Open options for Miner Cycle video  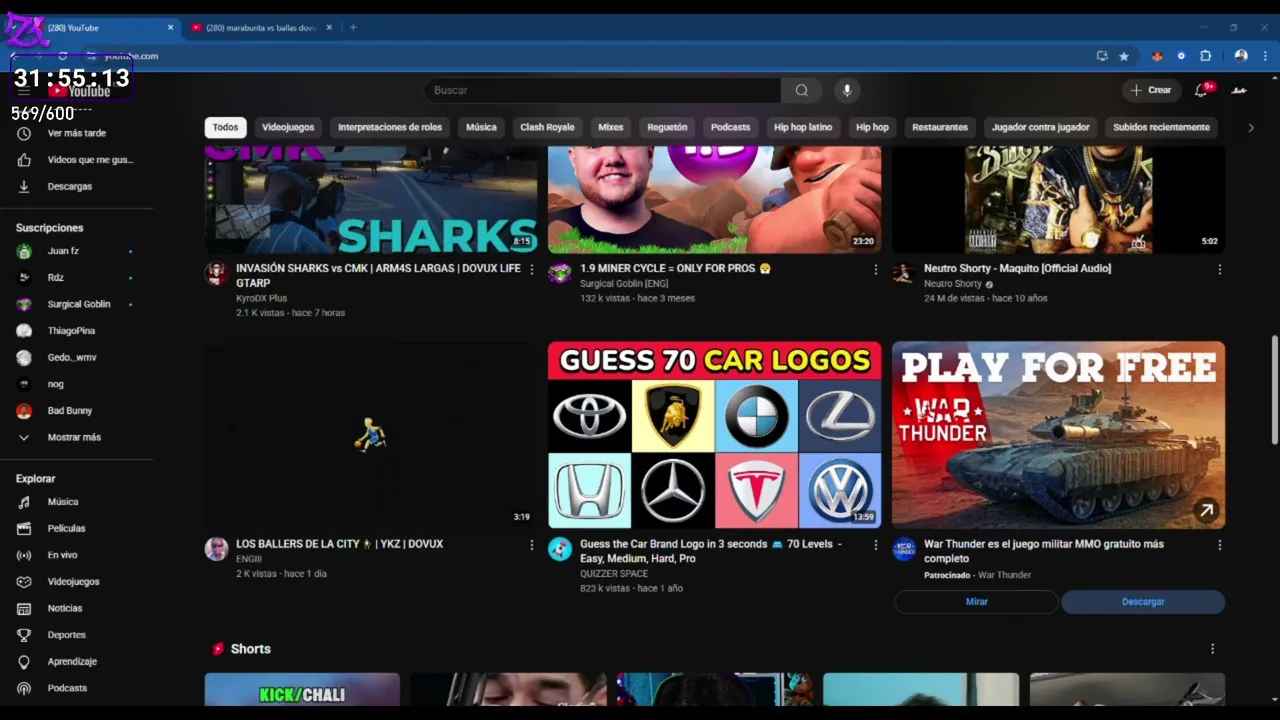tap(875, 269)
